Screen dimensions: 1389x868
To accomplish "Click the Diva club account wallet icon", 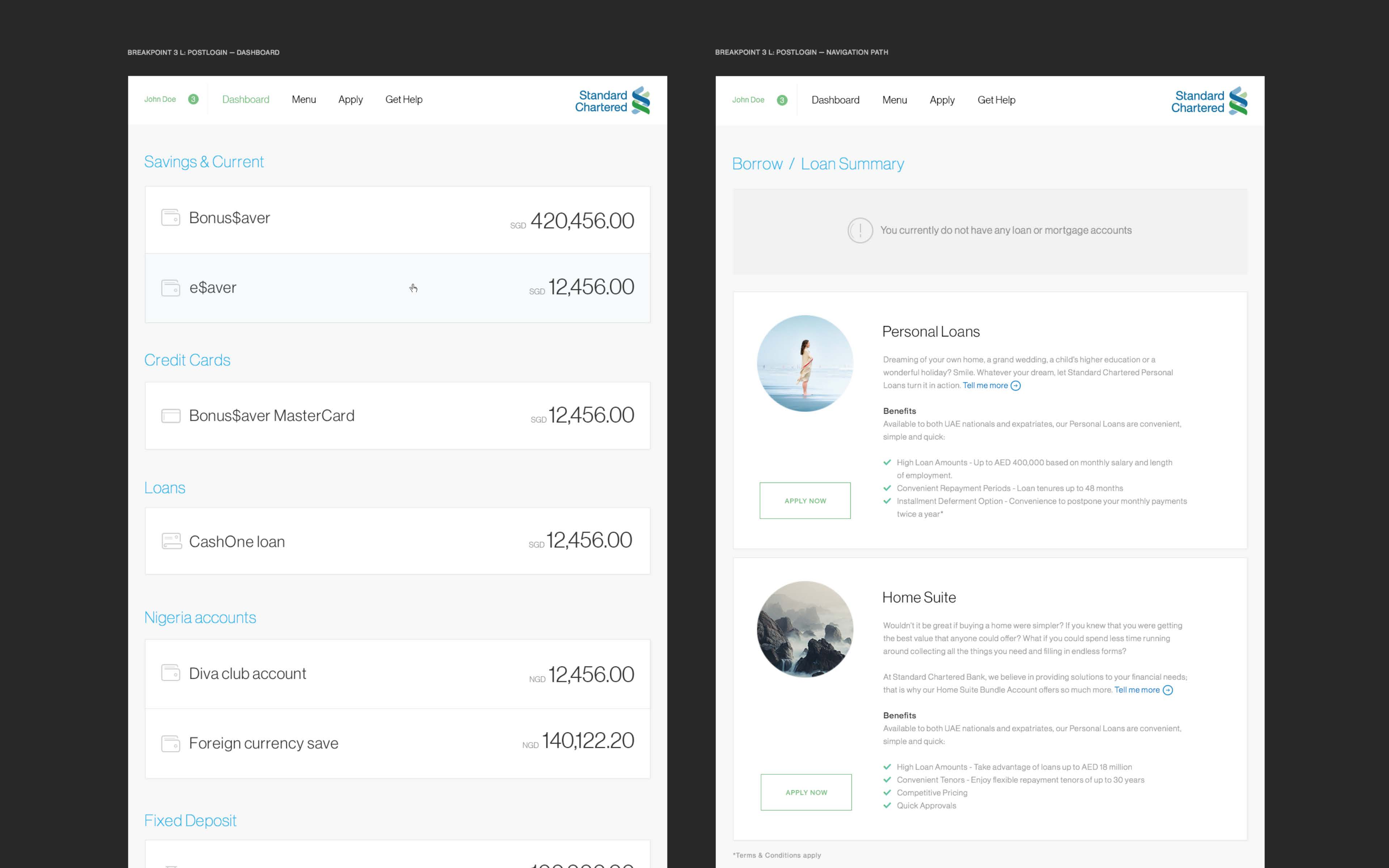I will 170,673.
